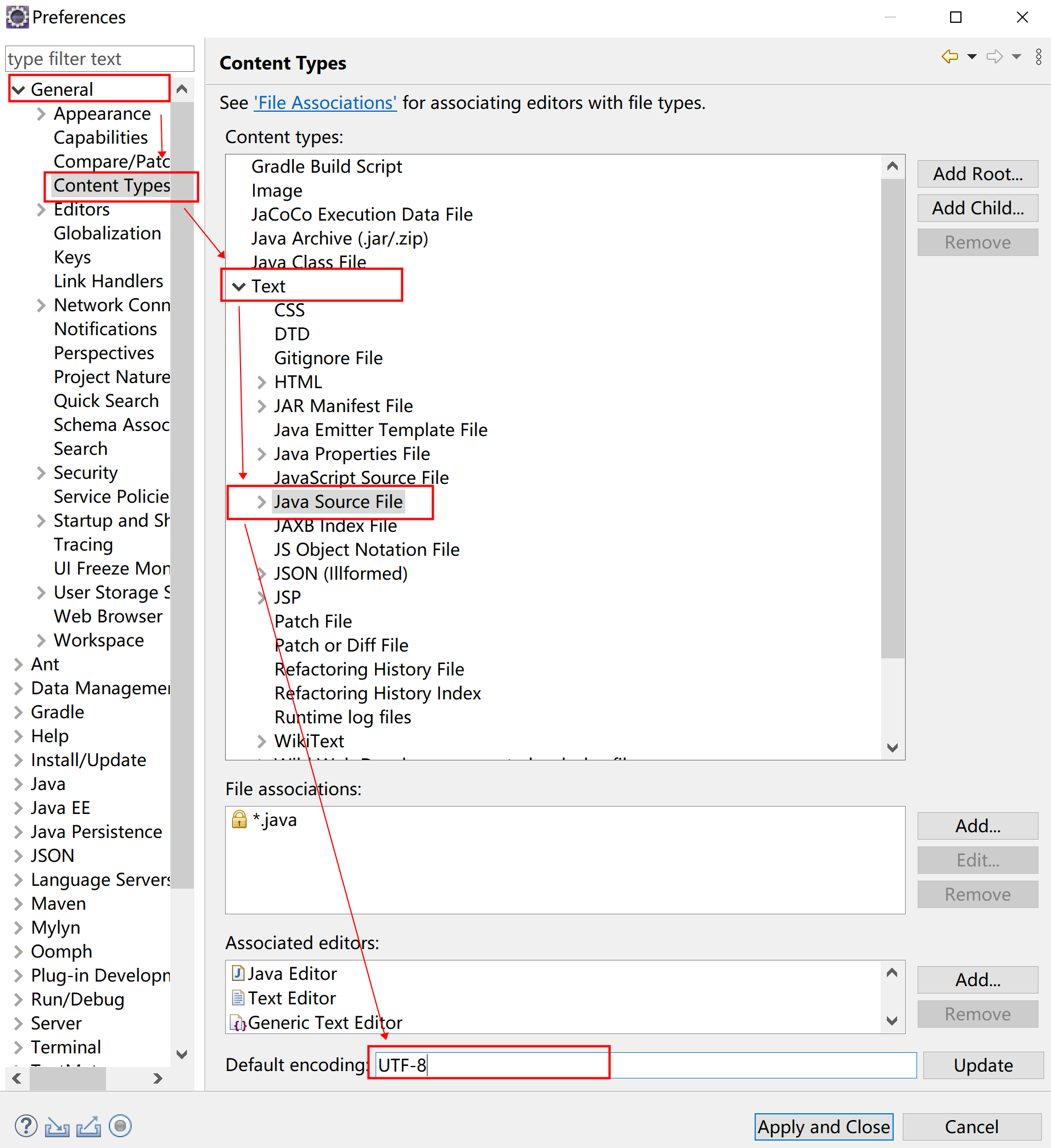
Task: Click Apply and Close
Action: (x=824, y=1127)
